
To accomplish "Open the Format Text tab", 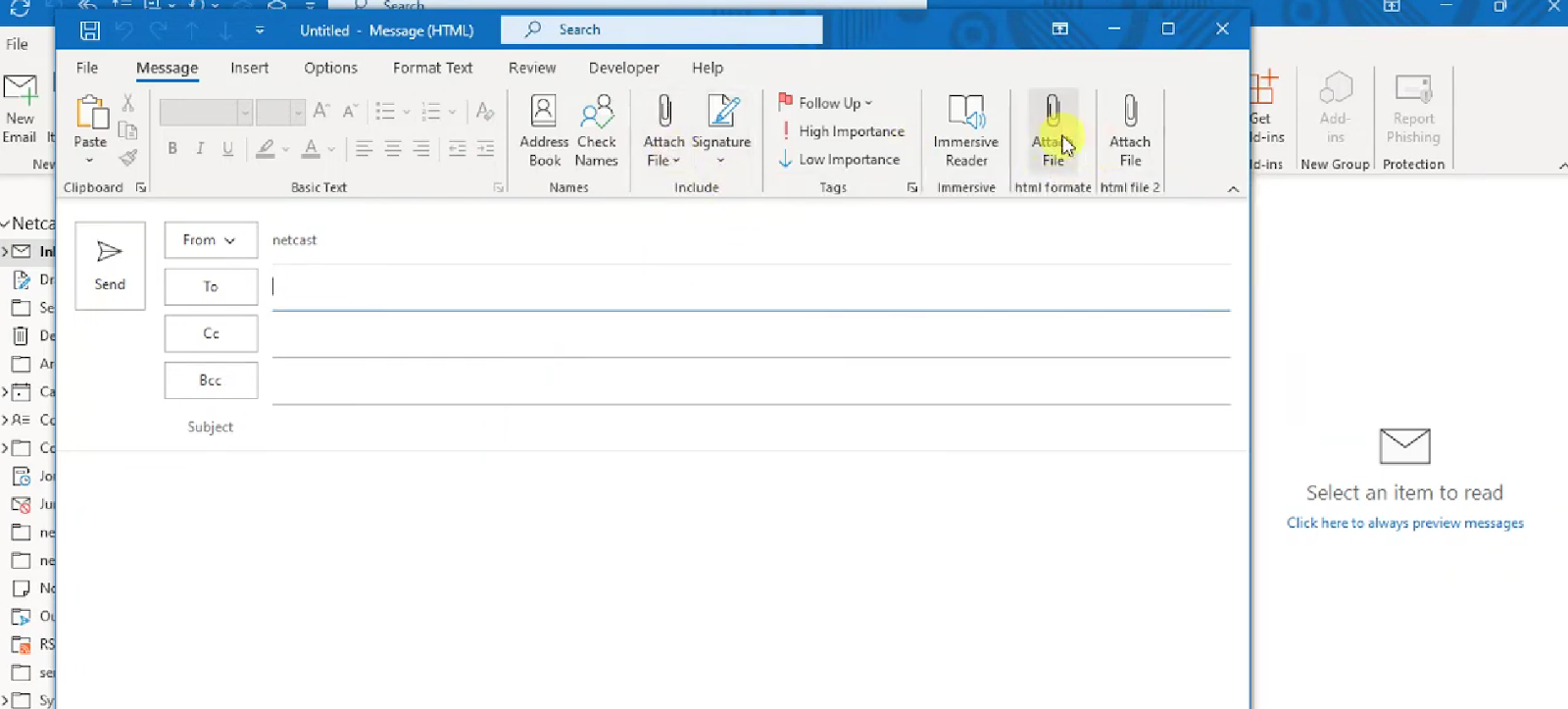I will [433, 68].
